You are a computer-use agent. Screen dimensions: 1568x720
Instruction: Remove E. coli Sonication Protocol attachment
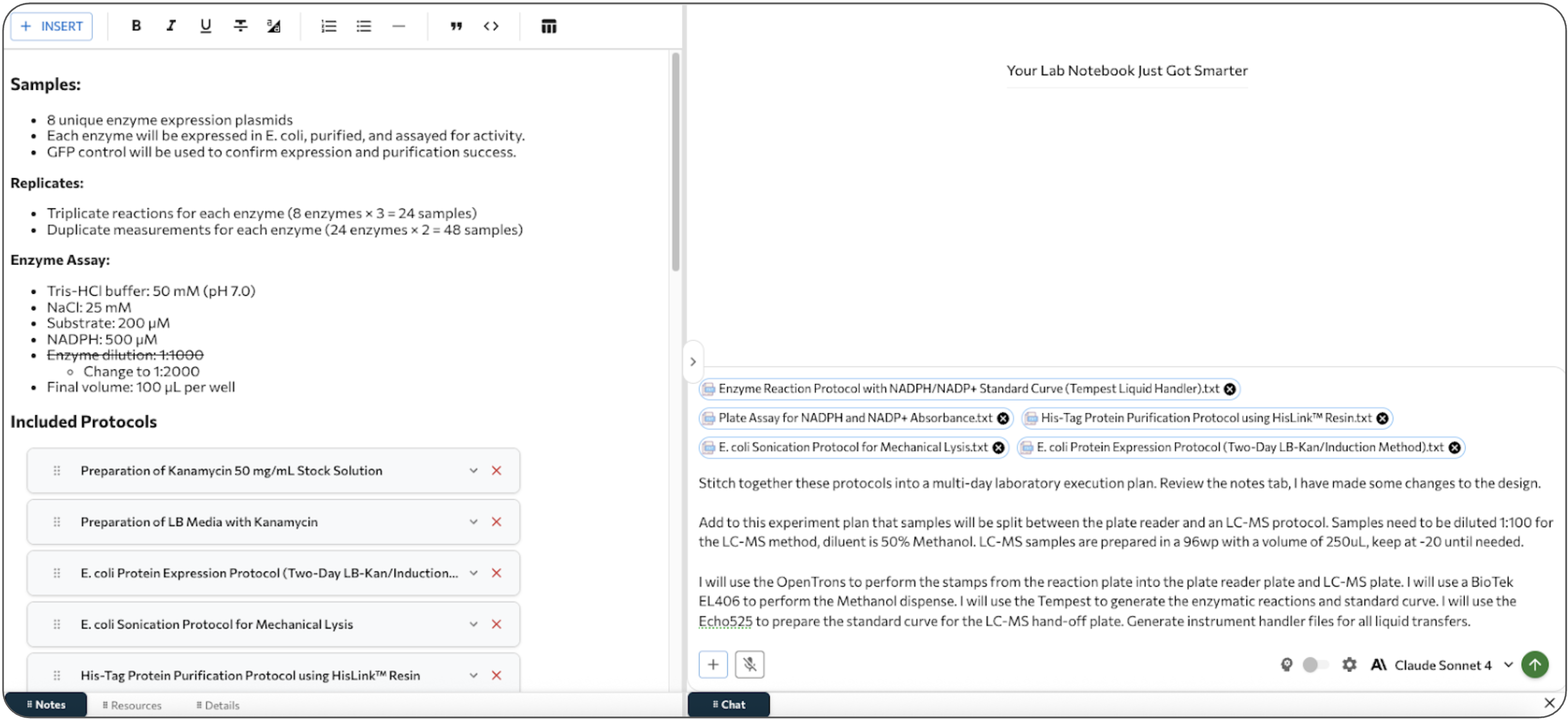[998, 447]
